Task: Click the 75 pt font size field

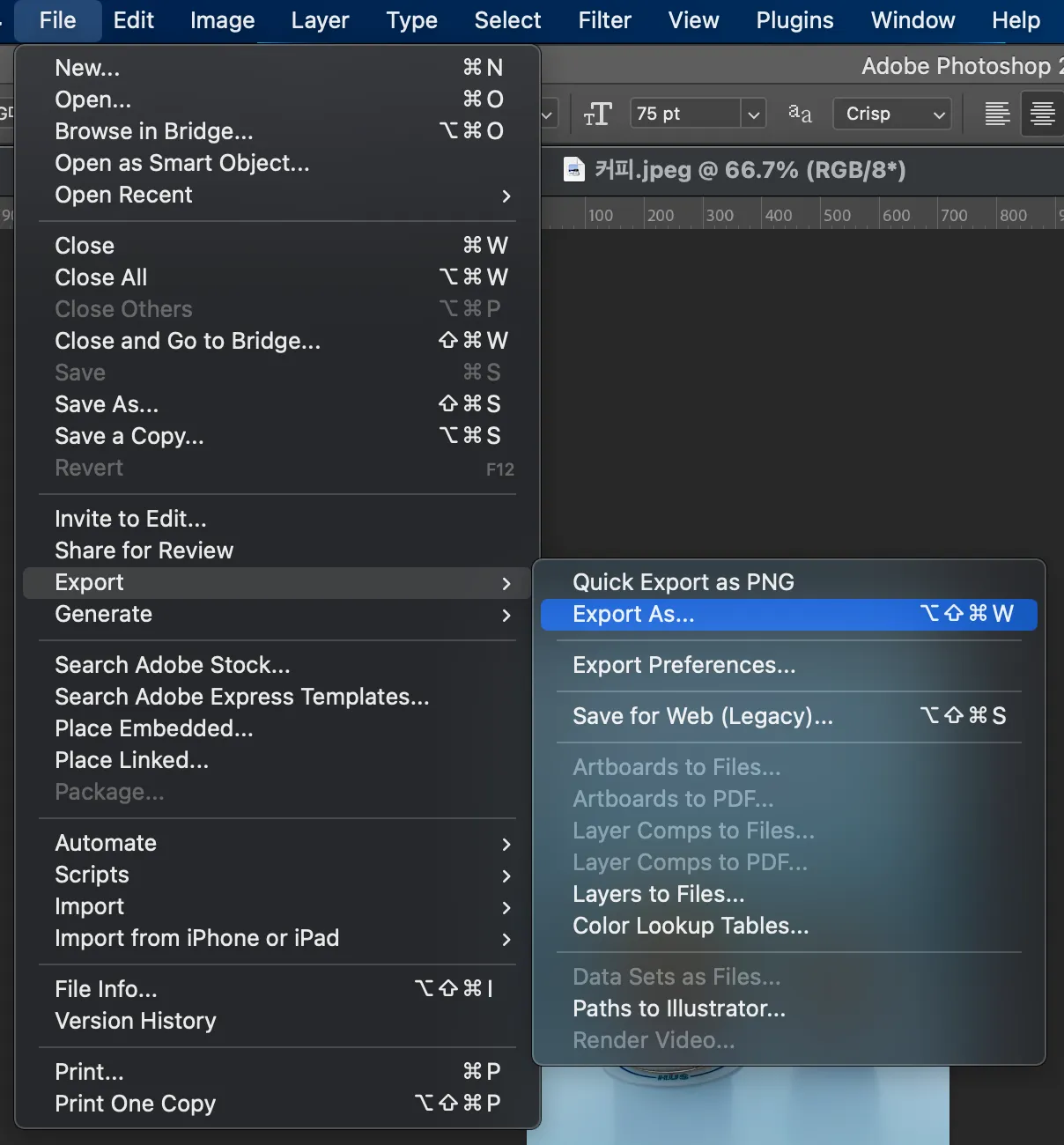Action: point(687,114)
